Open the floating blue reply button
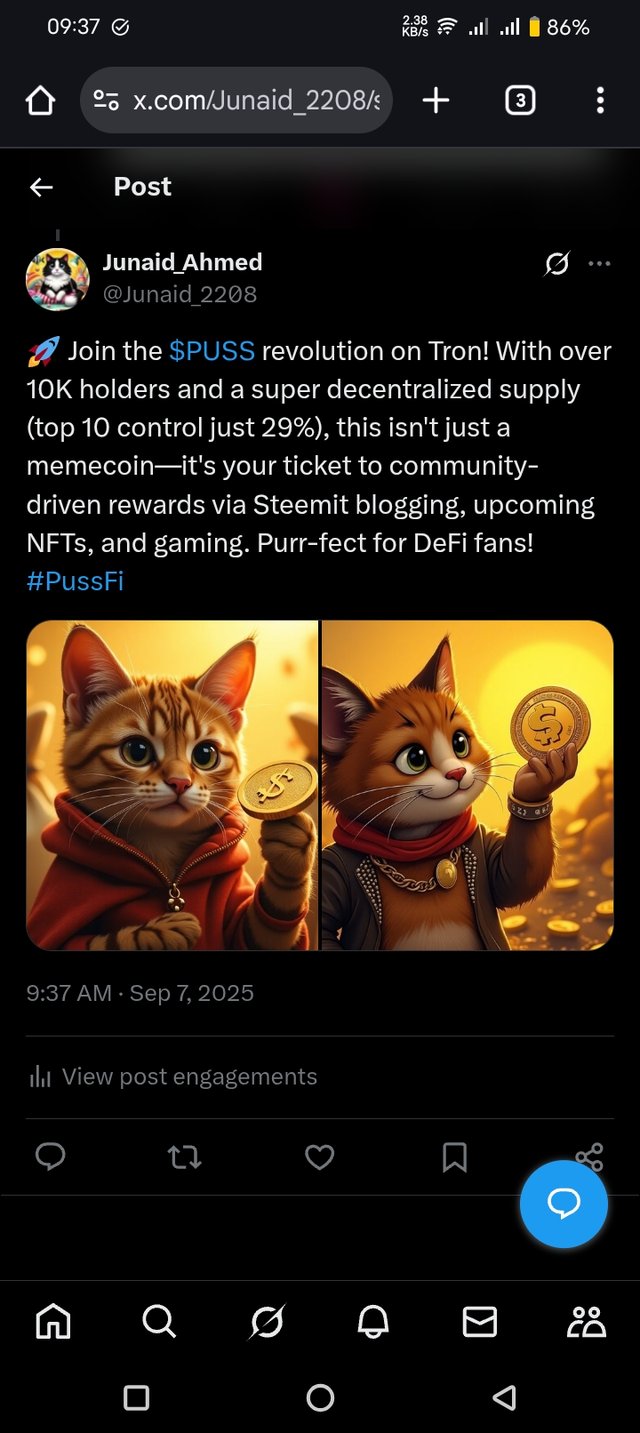This screenshot has height=1433, width=640. (x=564, y=1204)
